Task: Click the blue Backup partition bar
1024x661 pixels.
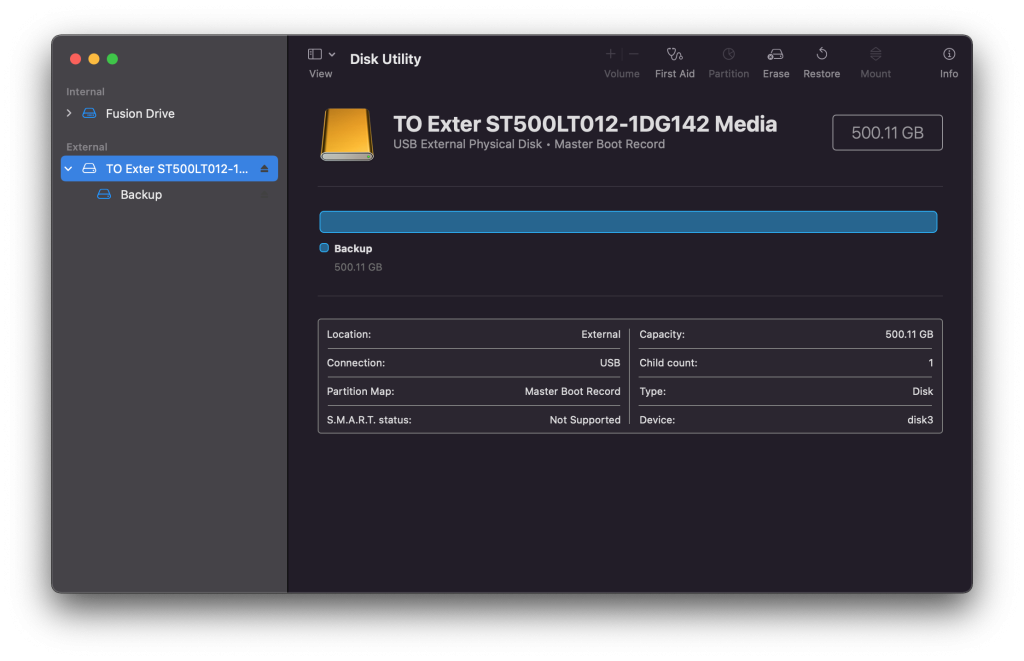Action: pos(628,222)
